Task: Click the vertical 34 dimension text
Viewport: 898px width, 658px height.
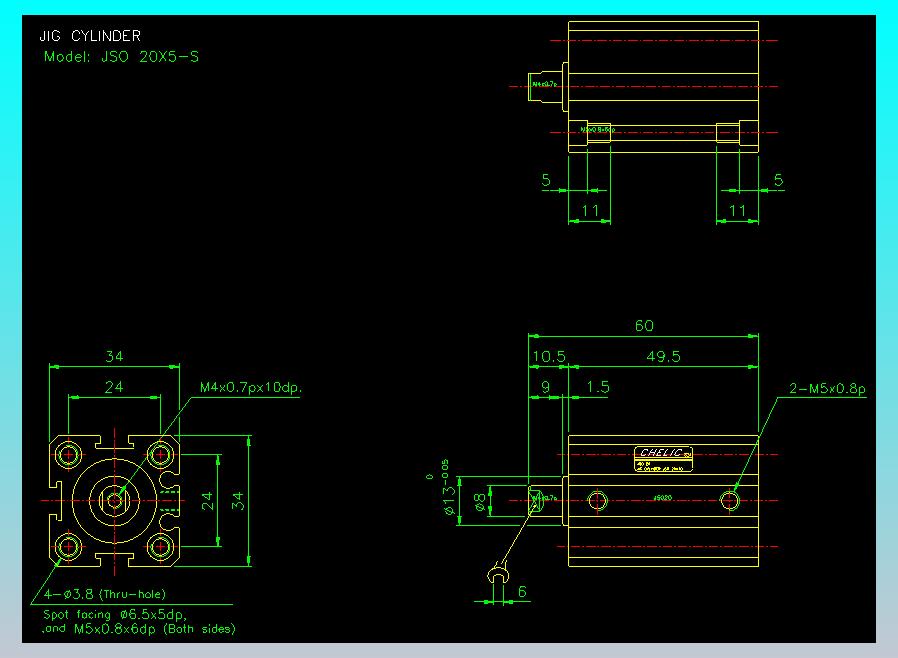Action: (x=238, y=500)
